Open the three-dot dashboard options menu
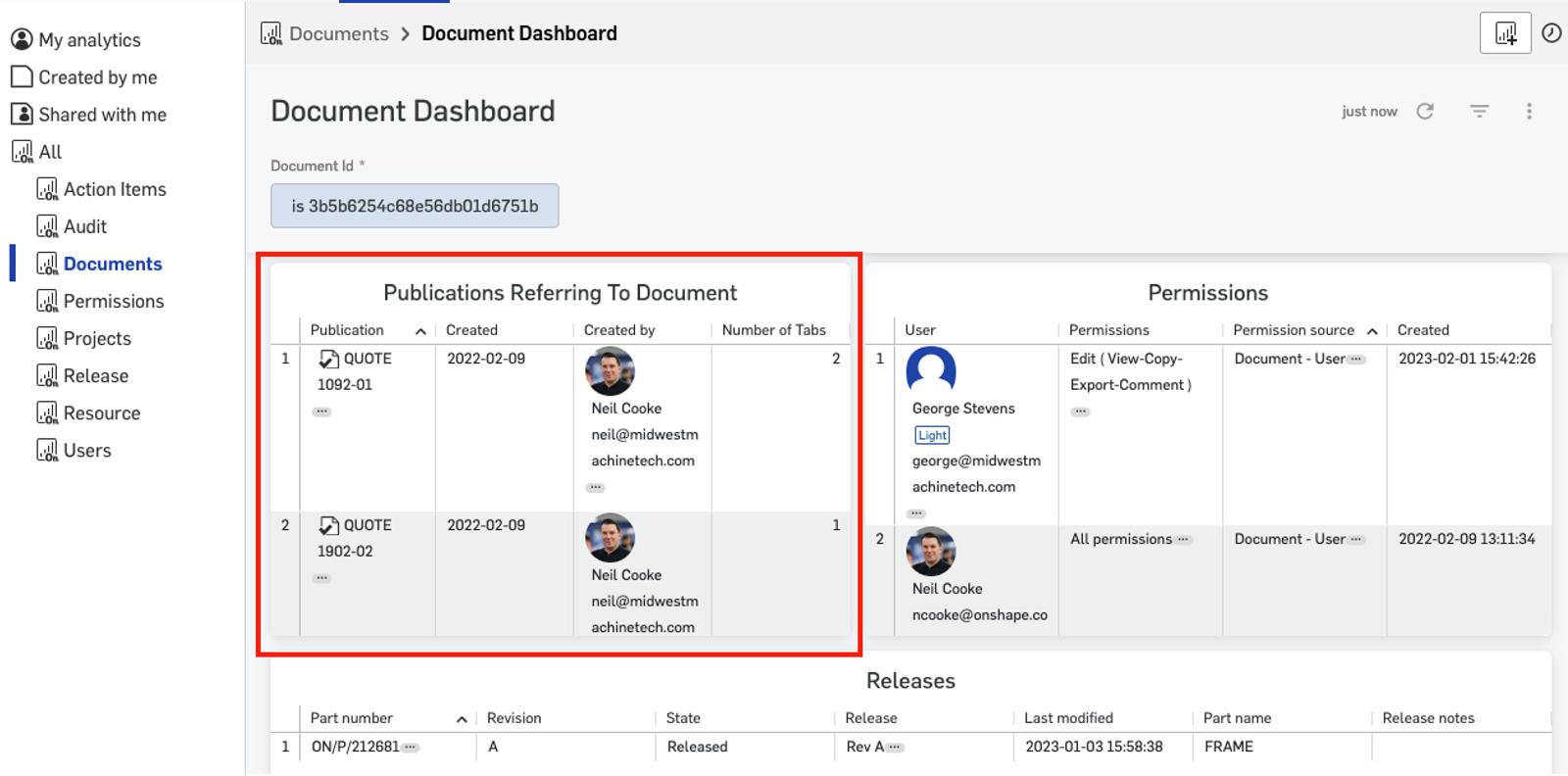 (x=1529, y=112)
